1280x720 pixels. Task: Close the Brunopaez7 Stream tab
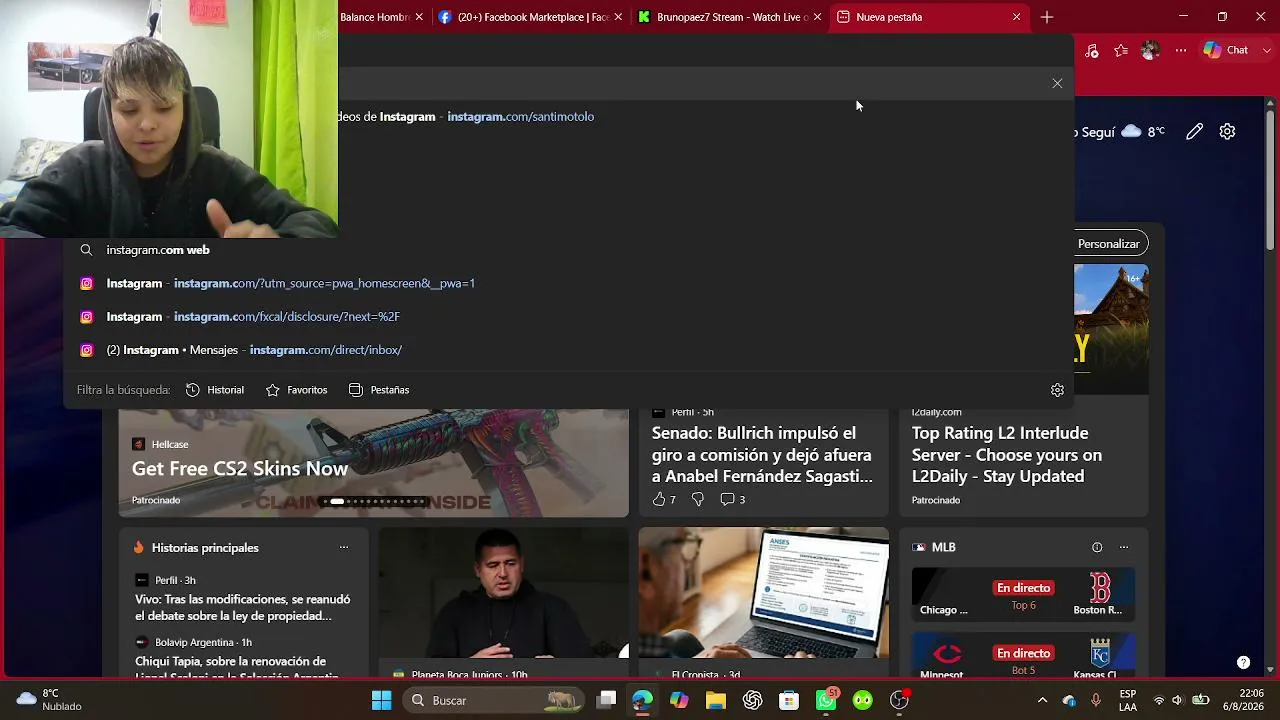tap(817, 17)
